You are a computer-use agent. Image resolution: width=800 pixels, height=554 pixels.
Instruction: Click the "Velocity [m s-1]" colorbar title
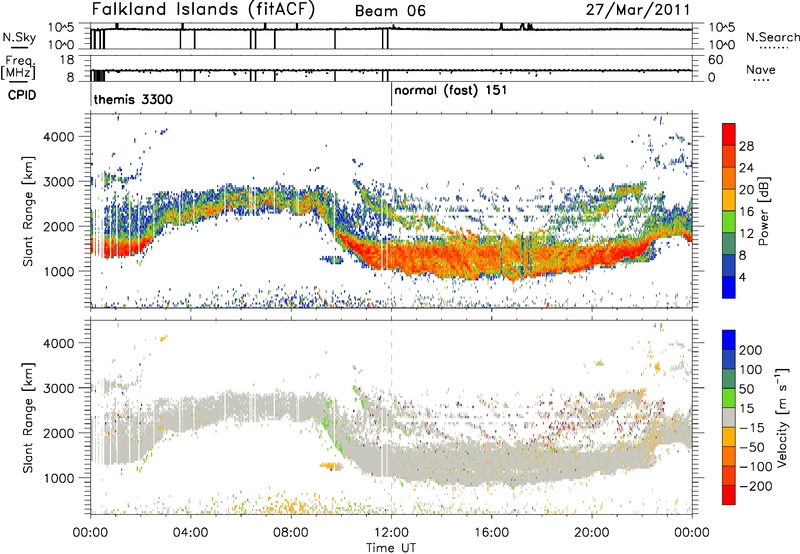[x=782, y=417]
